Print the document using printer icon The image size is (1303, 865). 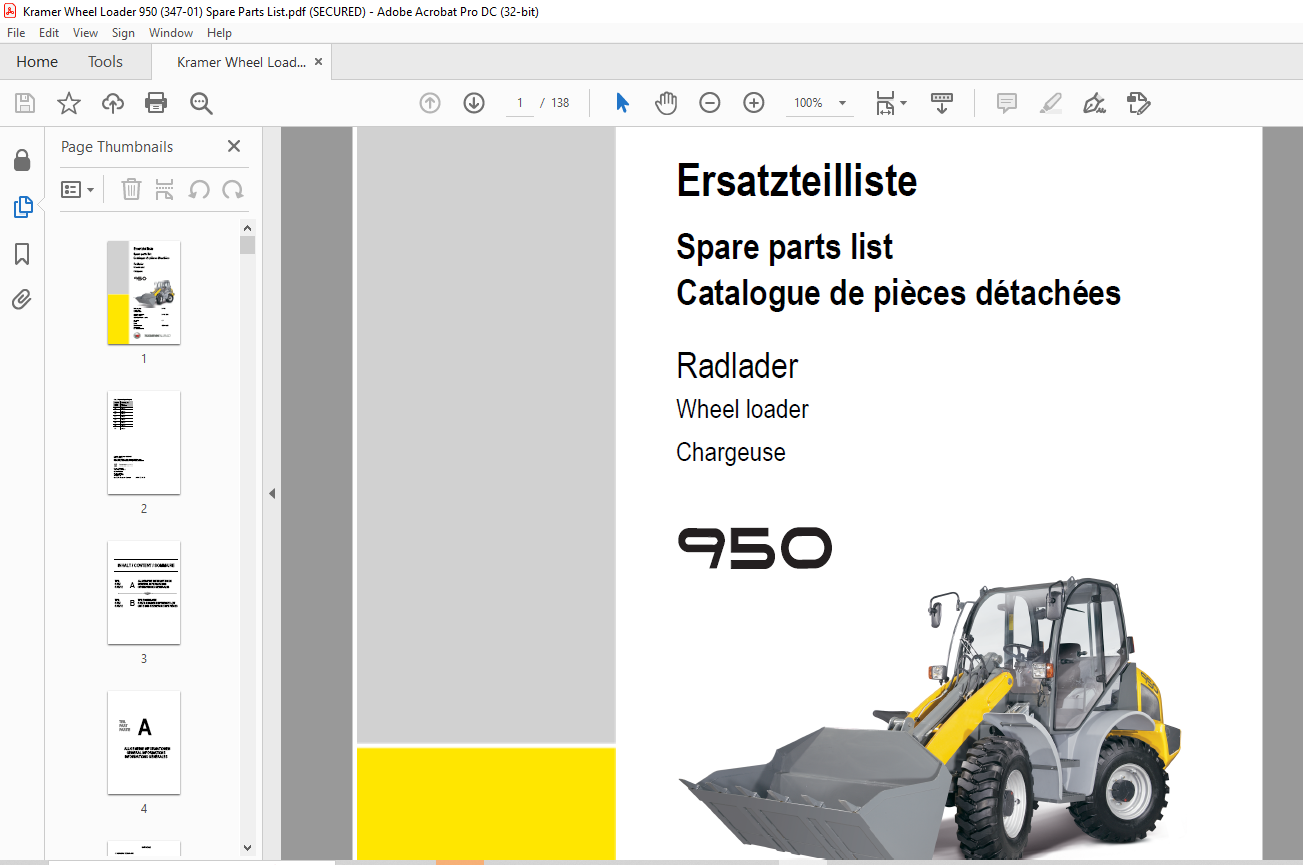coord(156,103)
